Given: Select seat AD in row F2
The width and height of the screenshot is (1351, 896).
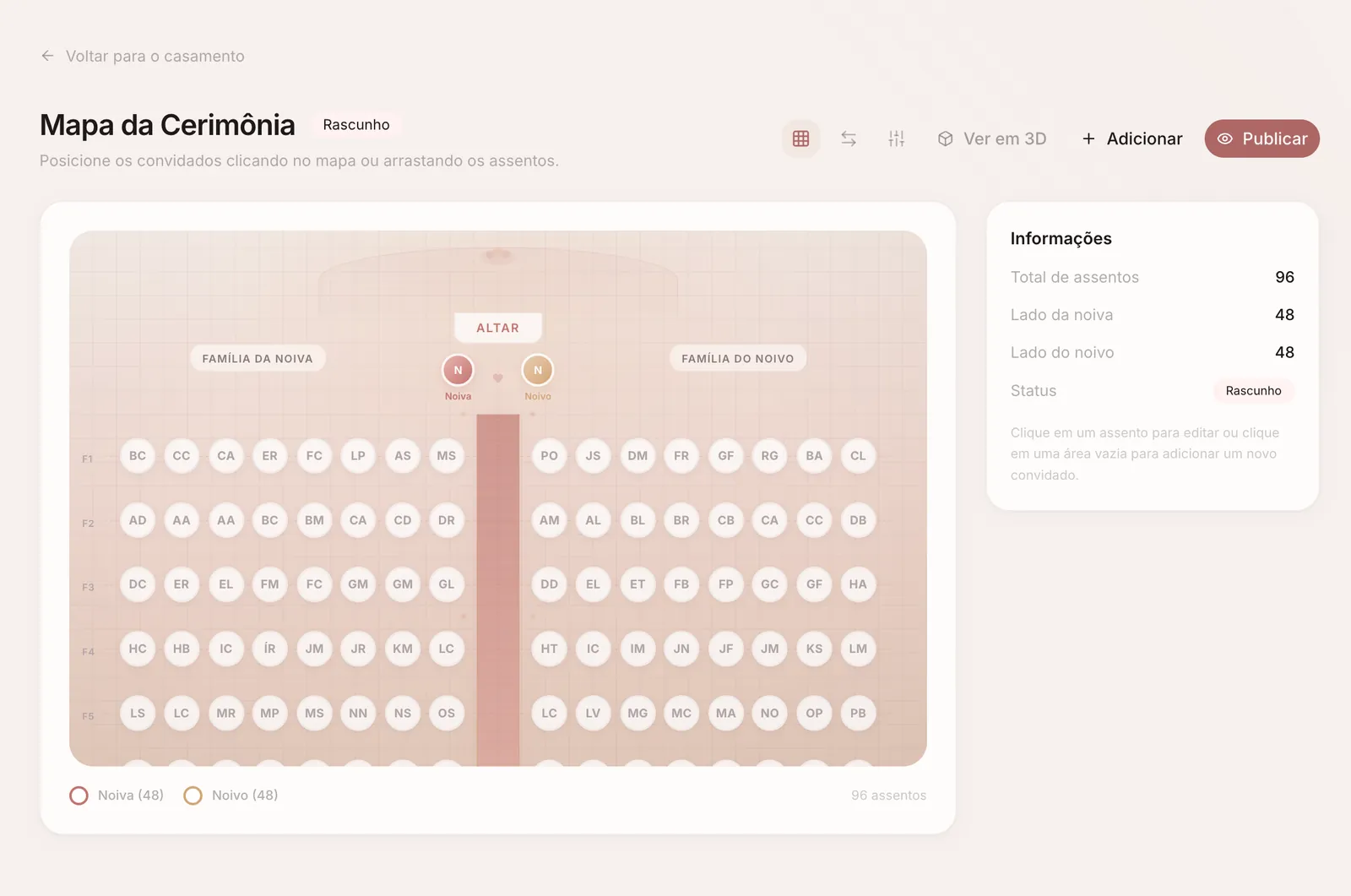Looking at the screenshot, I should (x=138, y=520).
